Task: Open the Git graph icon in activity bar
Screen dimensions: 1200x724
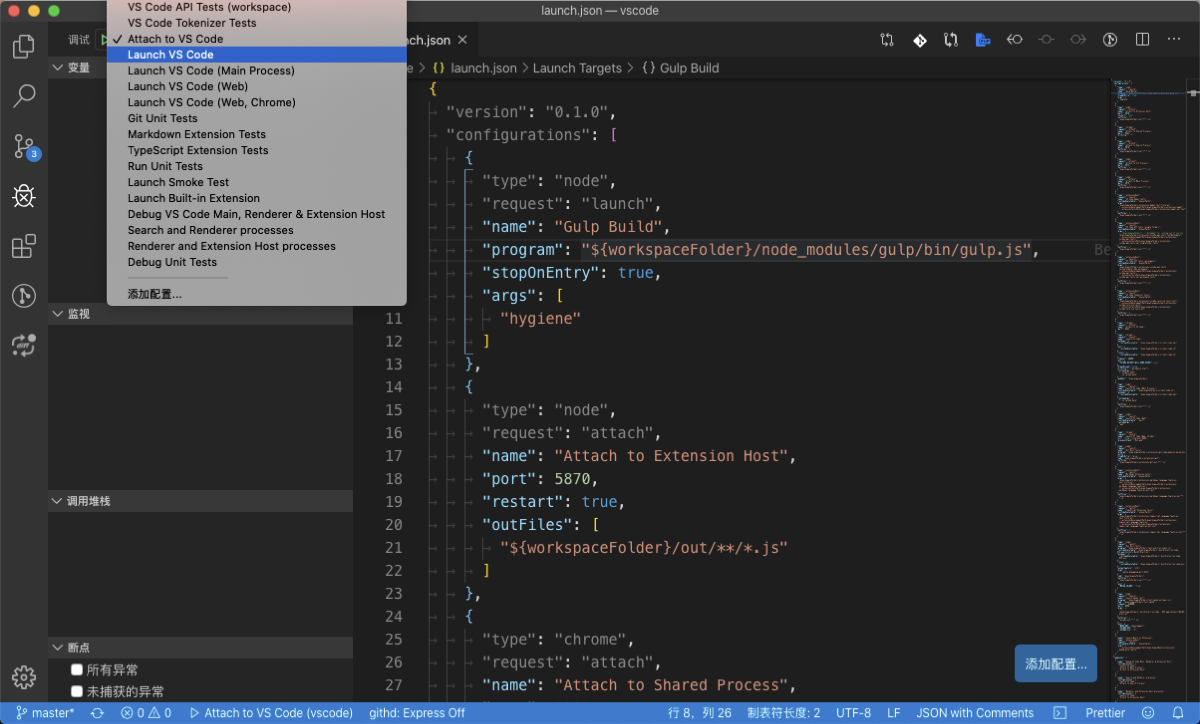Action: coord(24,296)
